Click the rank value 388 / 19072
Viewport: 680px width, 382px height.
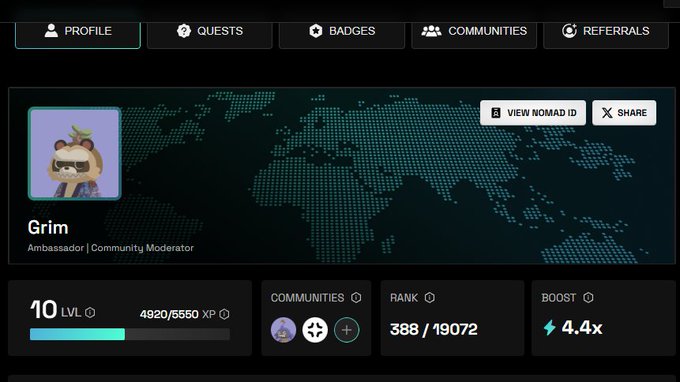[x=434, y=330]
